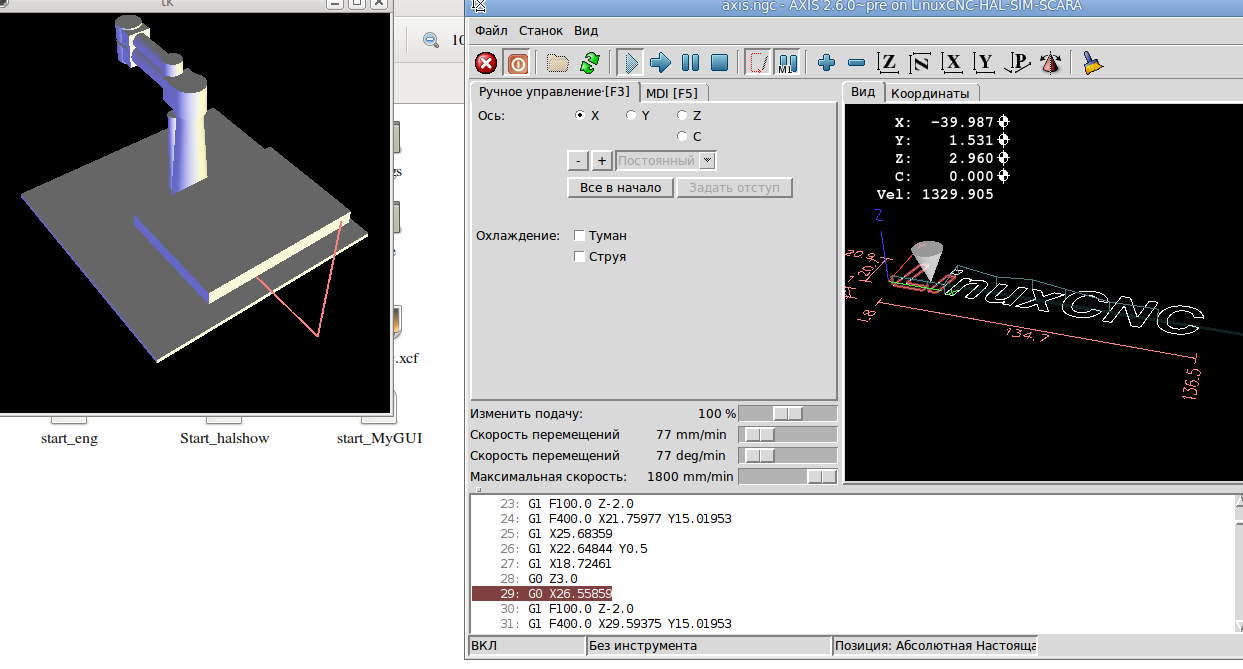Zoom out with the blue minus icon
Viewport: 1243px width, 669px height.
pyautogui.click(x=857, y=63)
